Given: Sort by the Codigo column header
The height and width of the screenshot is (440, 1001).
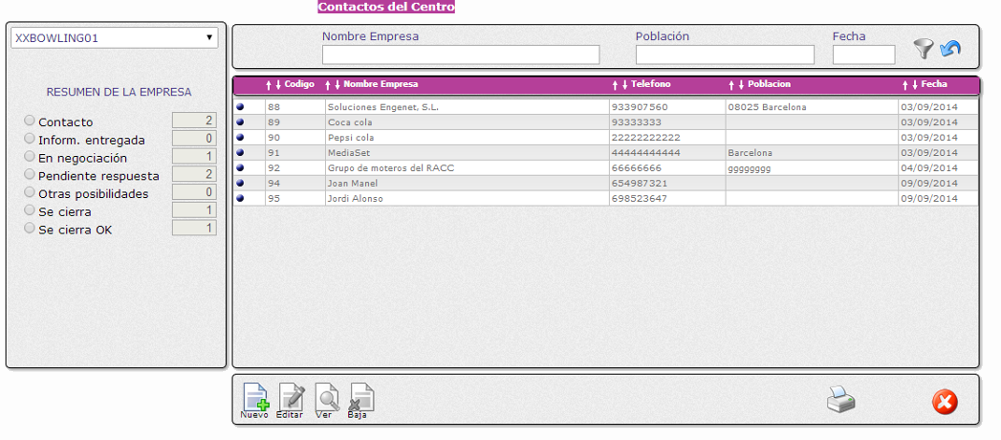Looking at the screenshot, I should click(x=299, y=85).
